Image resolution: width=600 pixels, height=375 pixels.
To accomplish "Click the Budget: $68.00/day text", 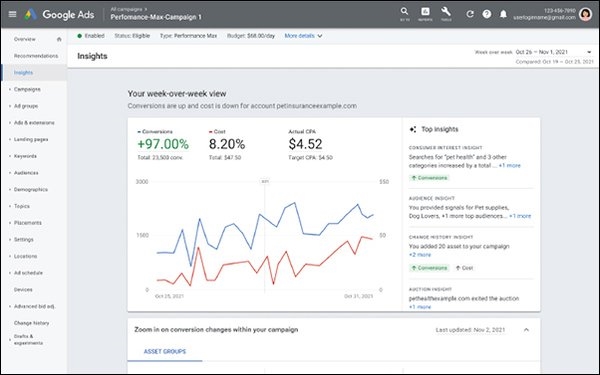I will (x=251, y=36).
